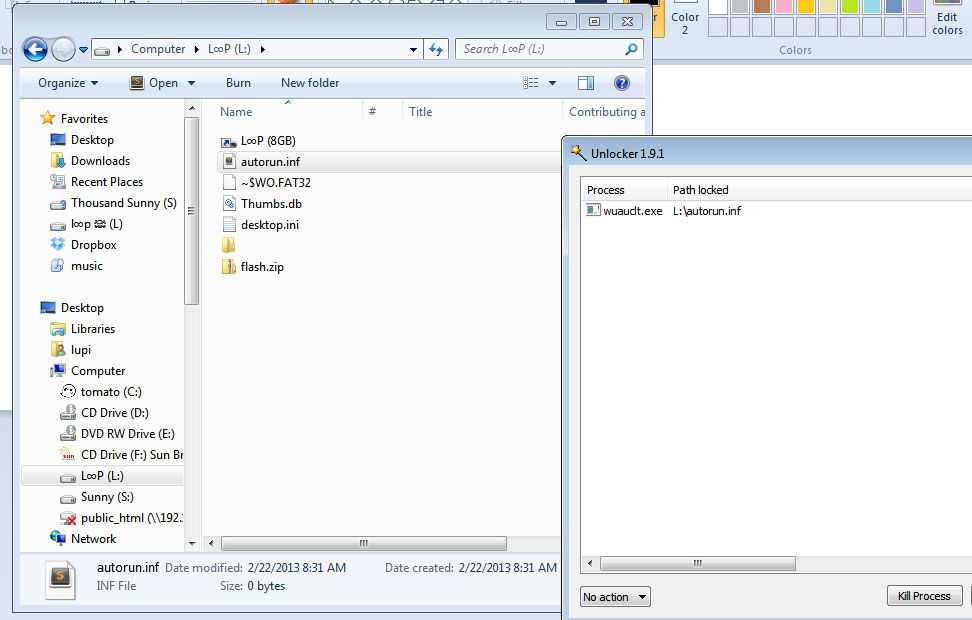Click the search magnifier icon
The image size is (972, 620).
[x=631, y=49]
